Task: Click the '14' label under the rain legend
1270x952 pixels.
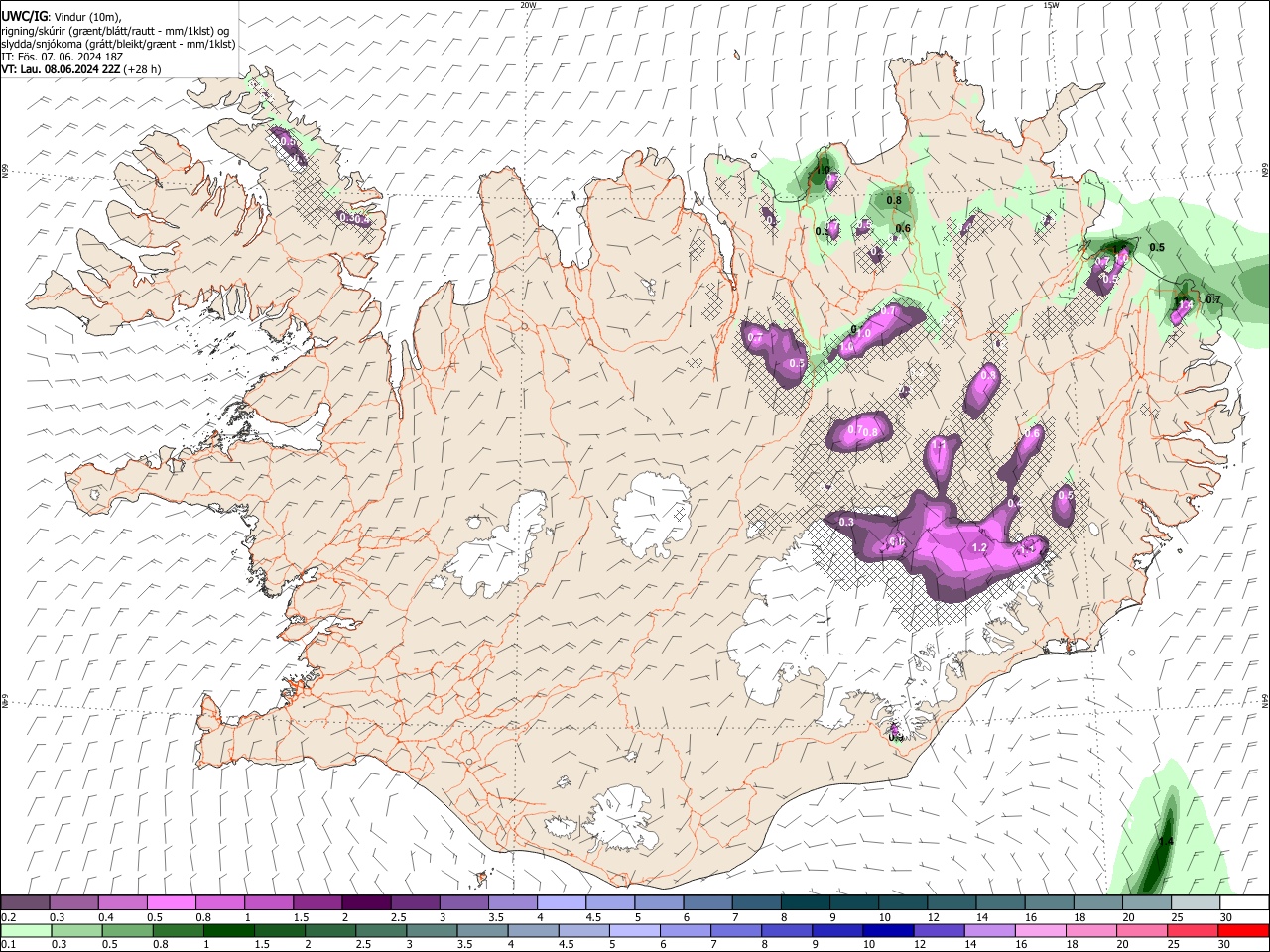Action: [970, 944]
